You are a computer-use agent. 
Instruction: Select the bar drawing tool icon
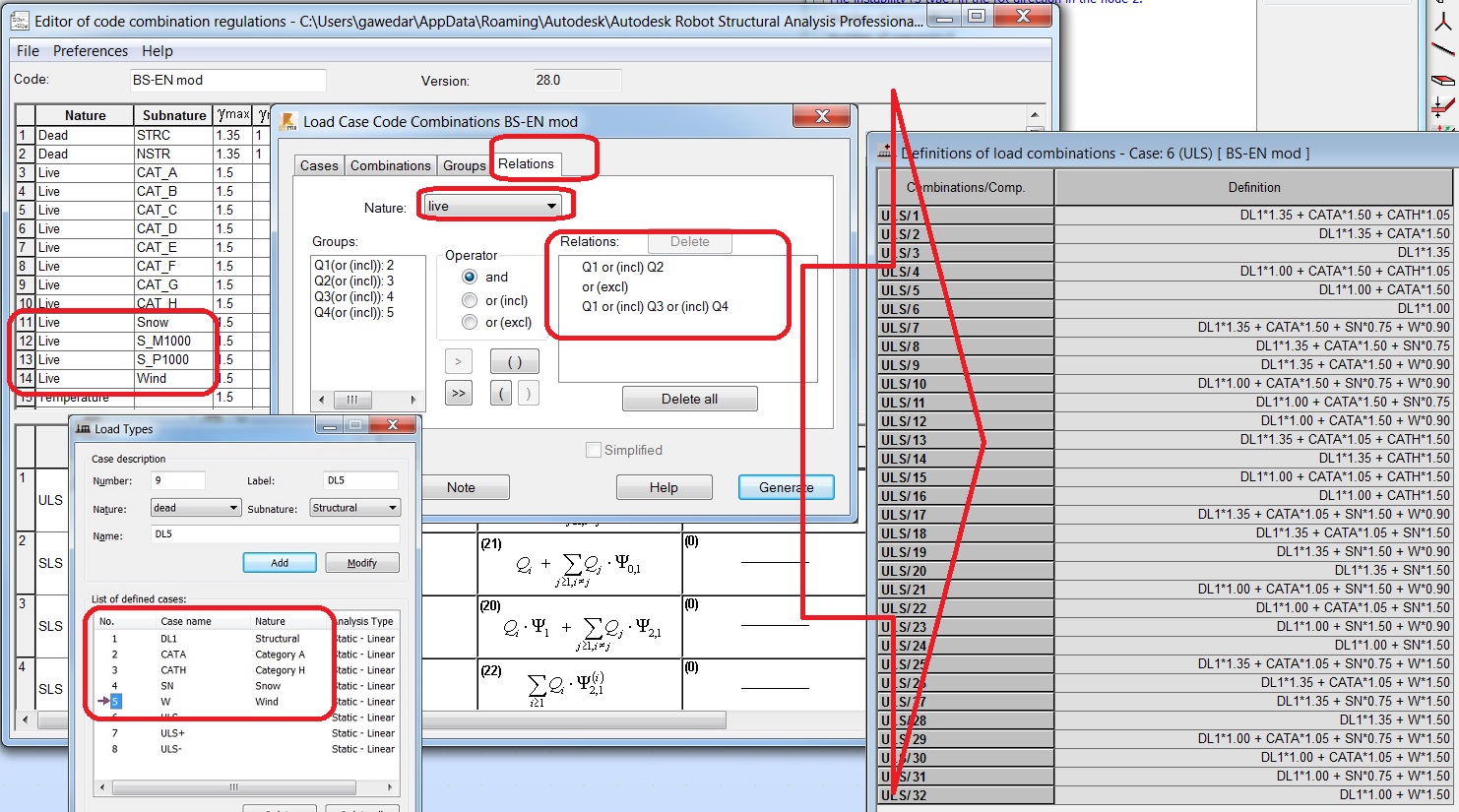[1442, 49]
